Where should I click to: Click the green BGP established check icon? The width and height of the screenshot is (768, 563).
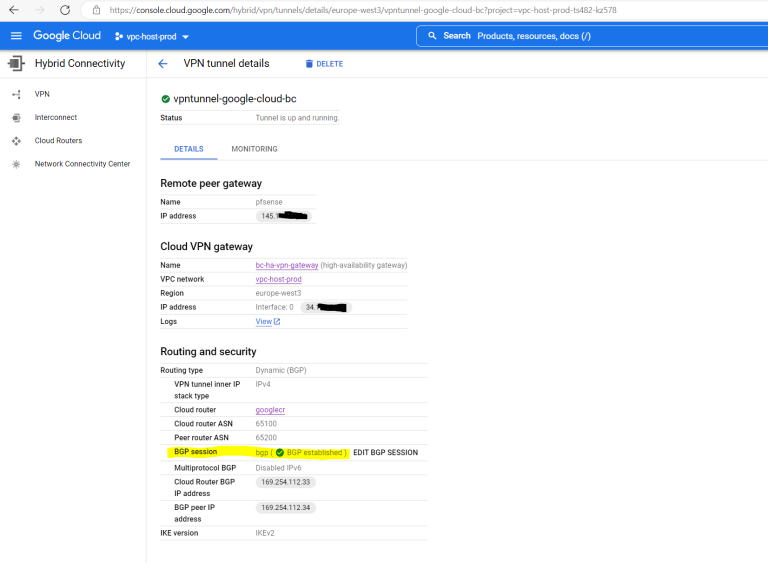pyautogui.click(x=280, y=452)
